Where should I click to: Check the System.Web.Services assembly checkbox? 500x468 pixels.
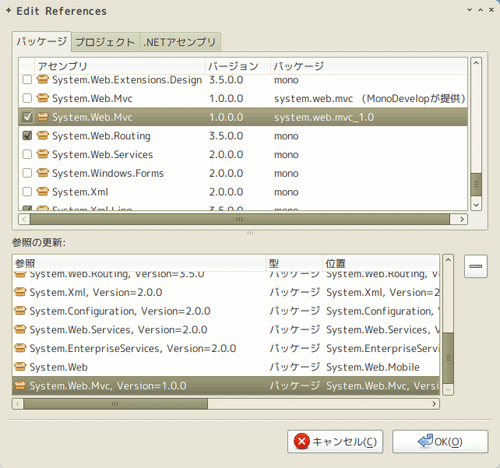[x=27, y=154]
